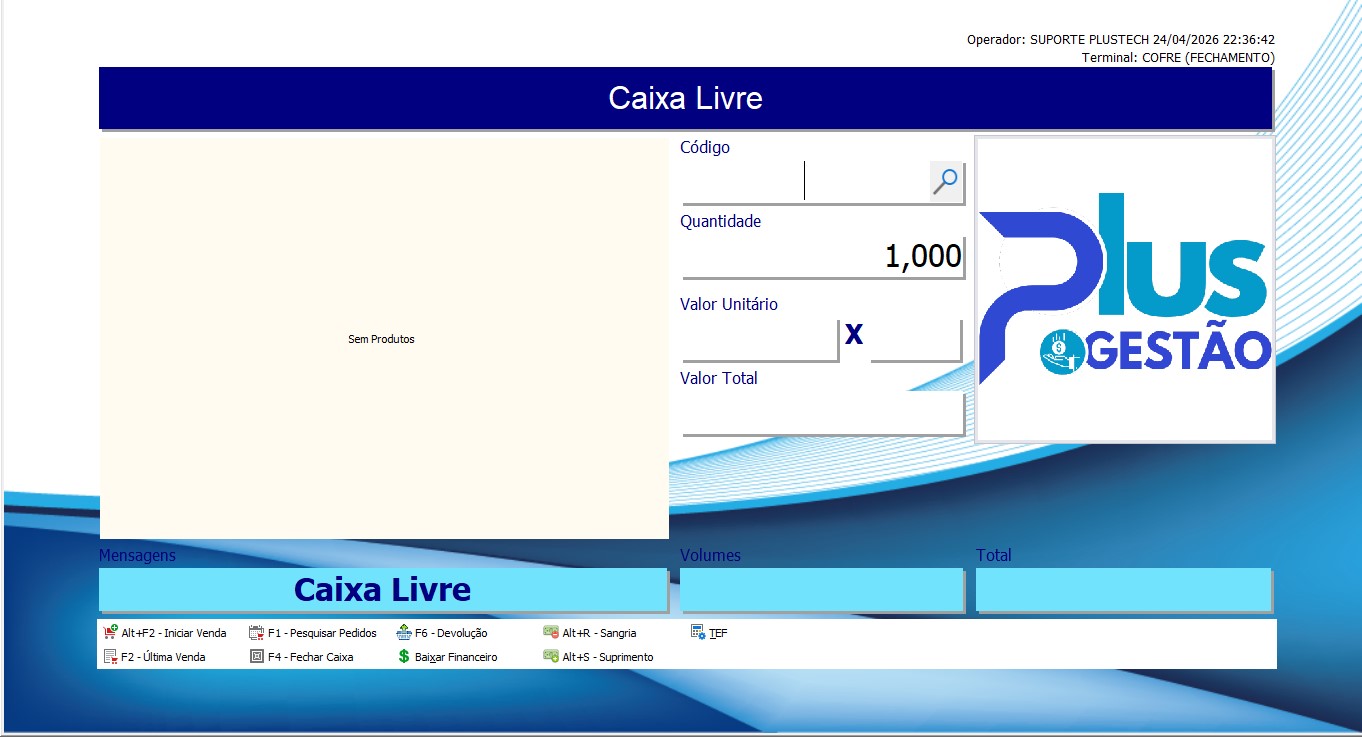Click the "Volumes" label
This screenshot has width=1362, height=737.
(711, 555)
